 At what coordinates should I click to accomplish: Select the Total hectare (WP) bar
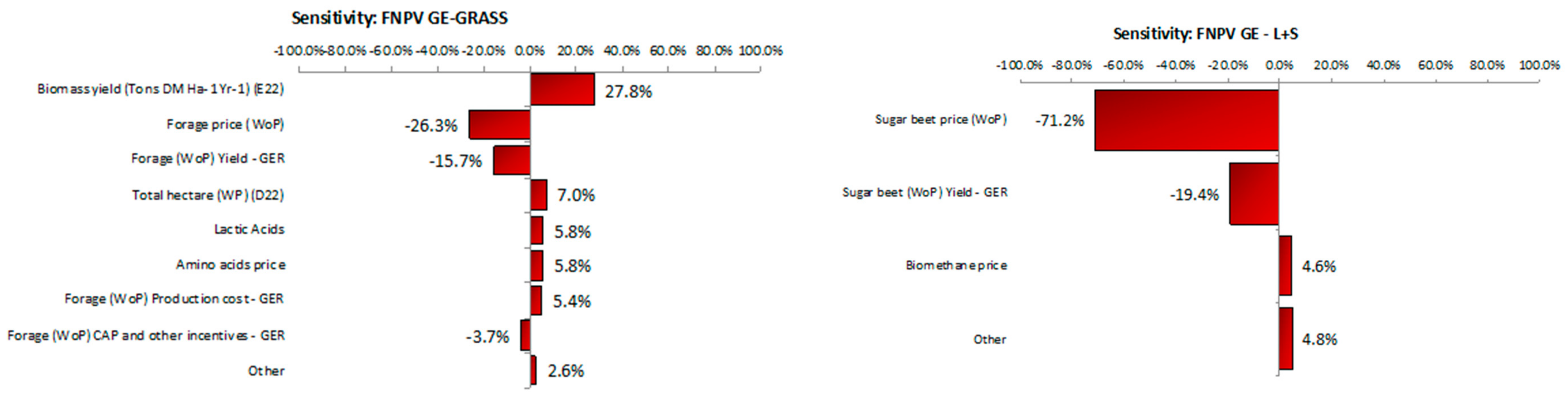pos(539,195)
